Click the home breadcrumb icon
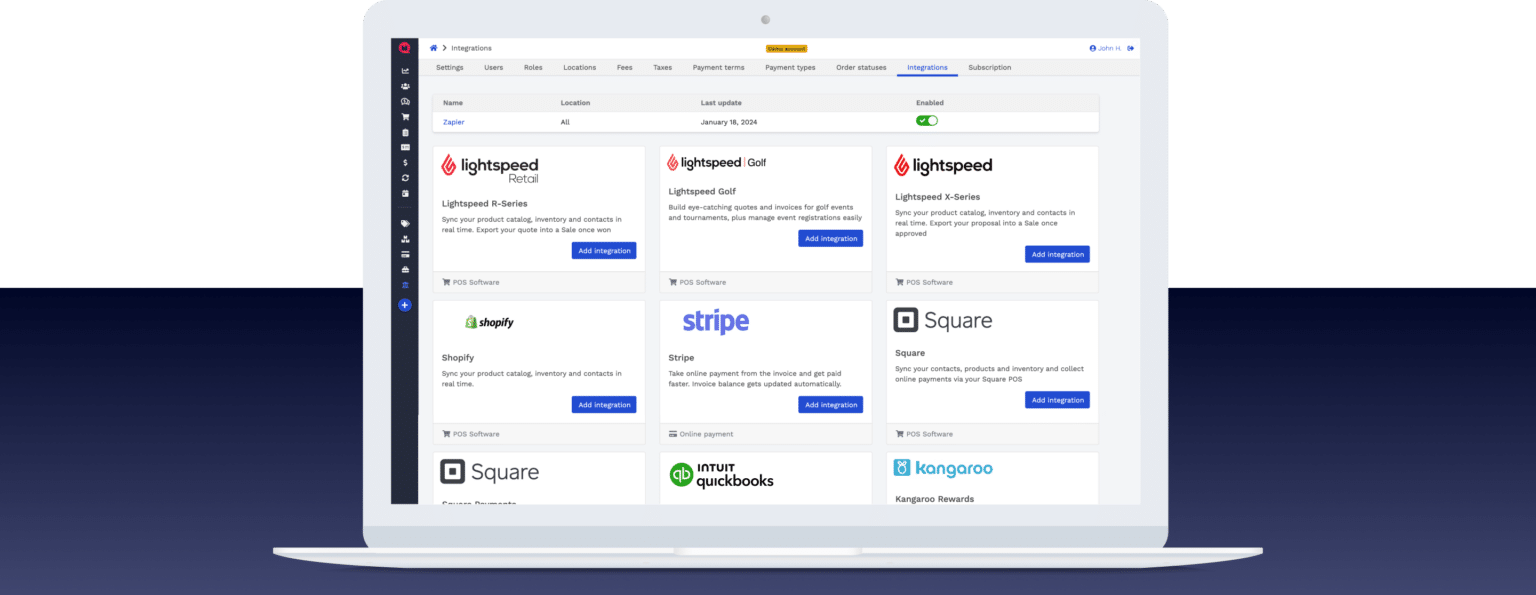 (x=433, y=47)
